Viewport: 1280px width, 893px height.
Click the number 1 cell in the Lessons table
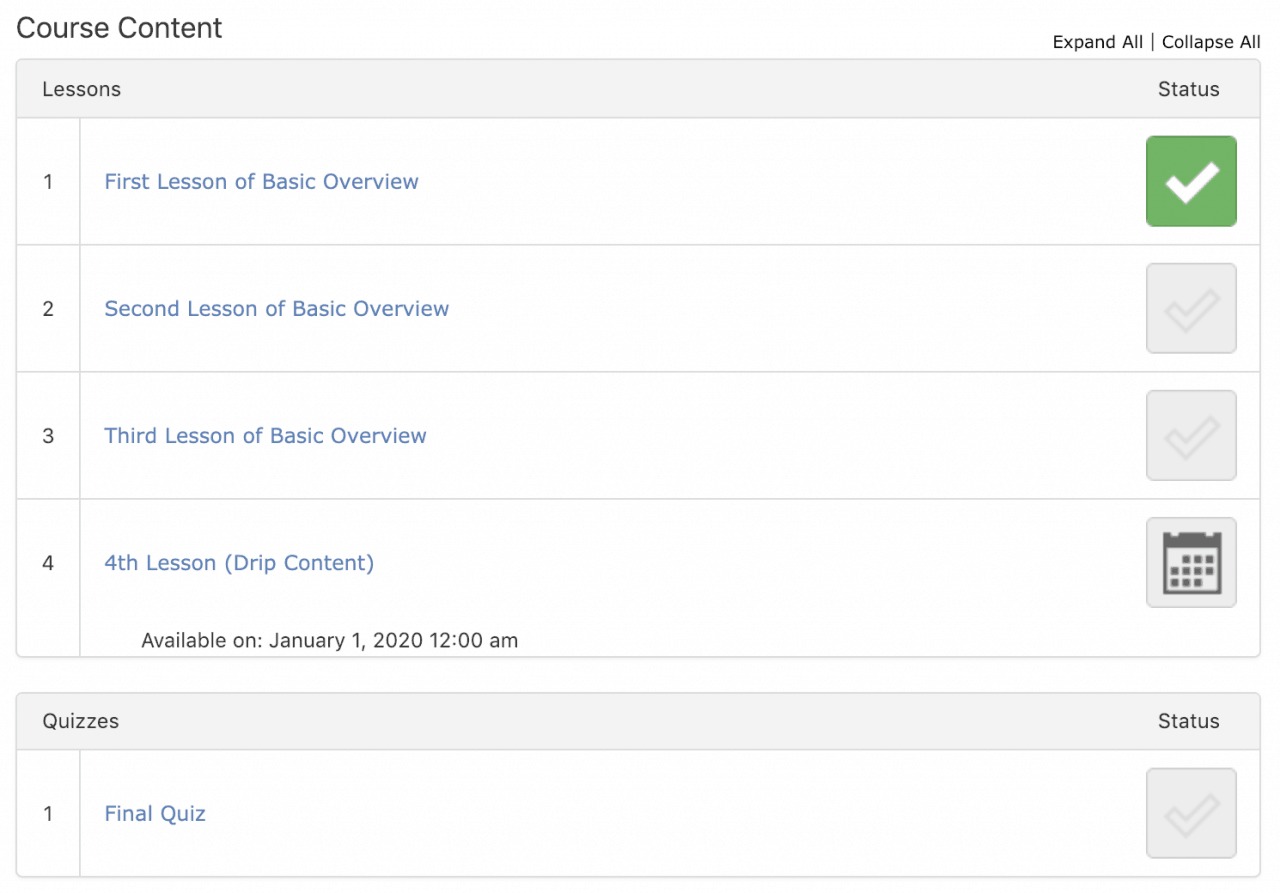(x=48, y=182)
